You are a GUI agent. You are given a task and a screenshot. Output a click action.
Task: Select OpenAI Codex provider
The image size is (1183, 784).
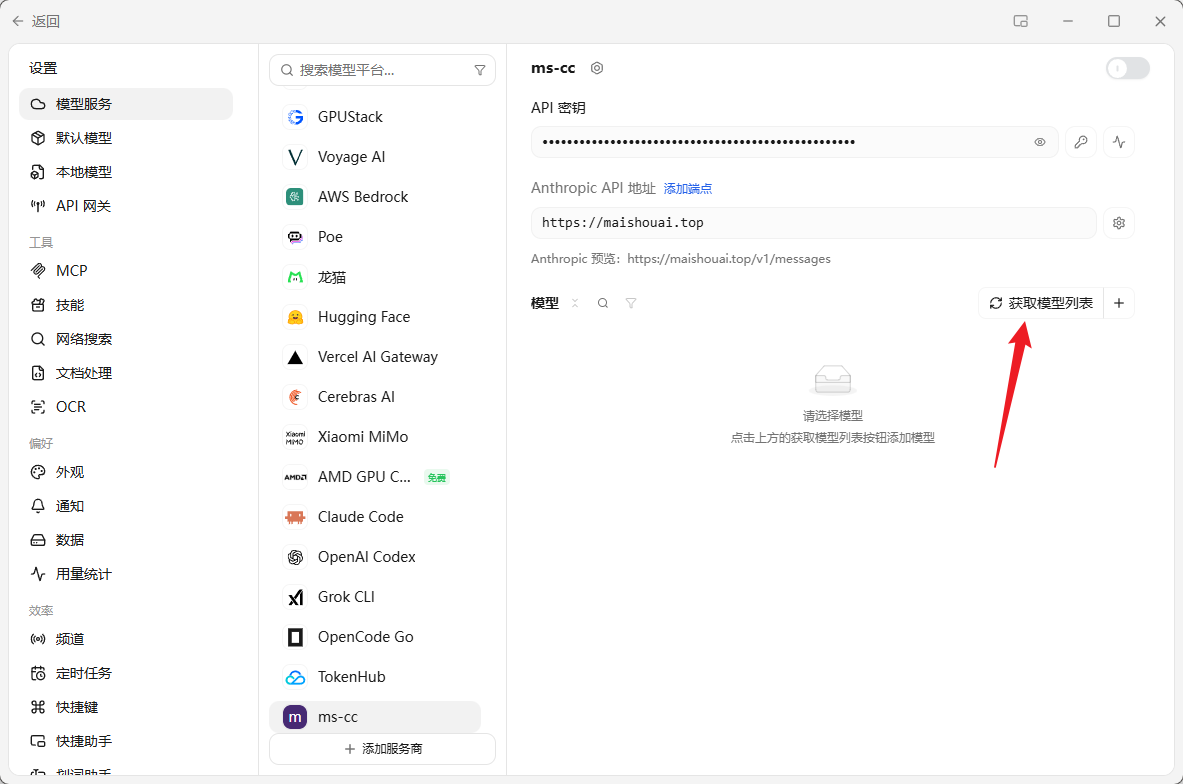click(375, 557)
